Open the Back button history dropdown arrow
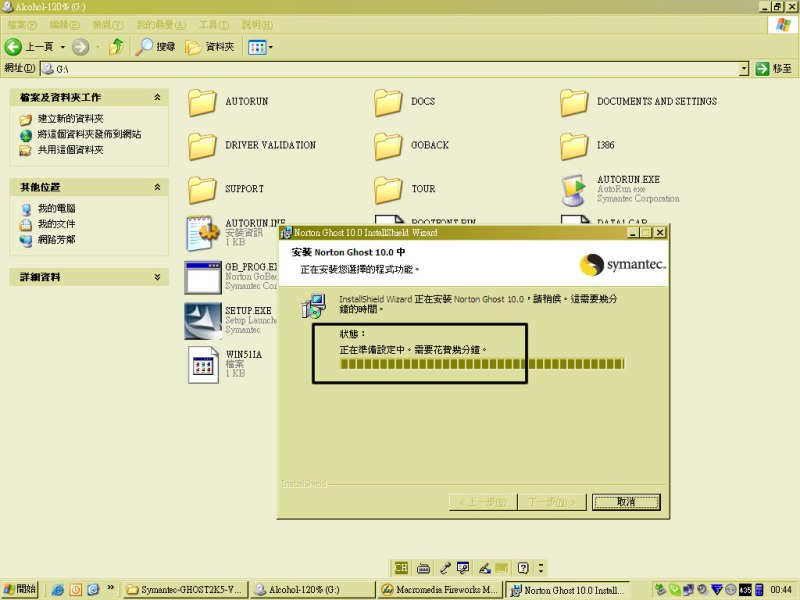Screen dimensions: 800x600 [63, 47]
